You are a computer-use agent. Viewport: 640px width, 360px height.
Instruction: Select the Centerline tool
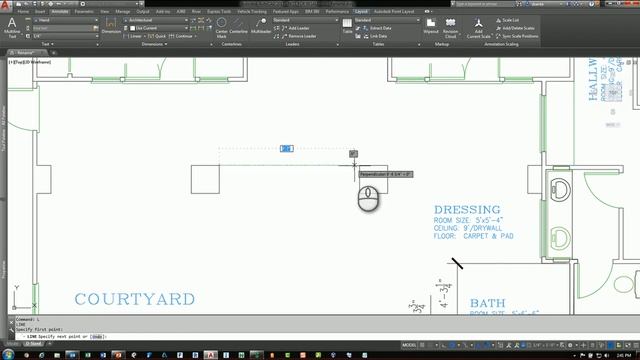point(238,26)
